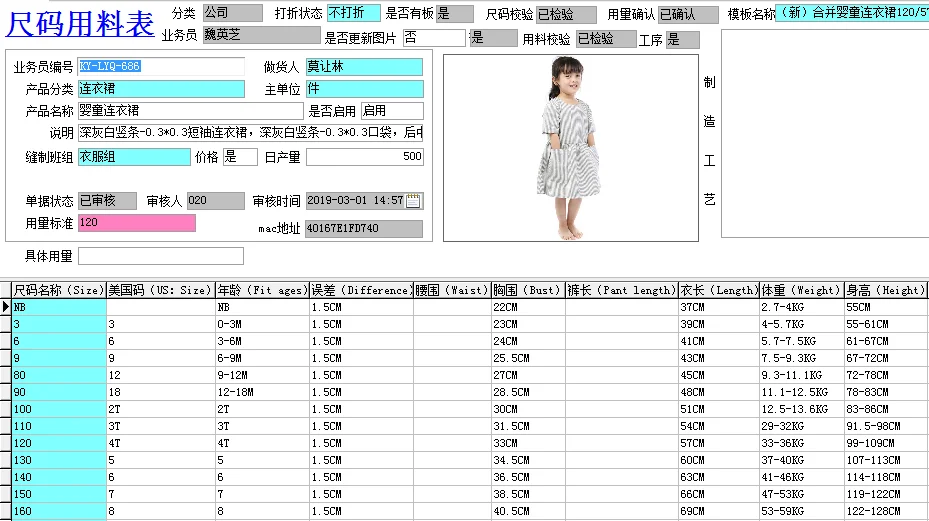The height and width of the screenshot is (521, 929).
Task: Select the NB row arrow indicator
Action: 6,306
